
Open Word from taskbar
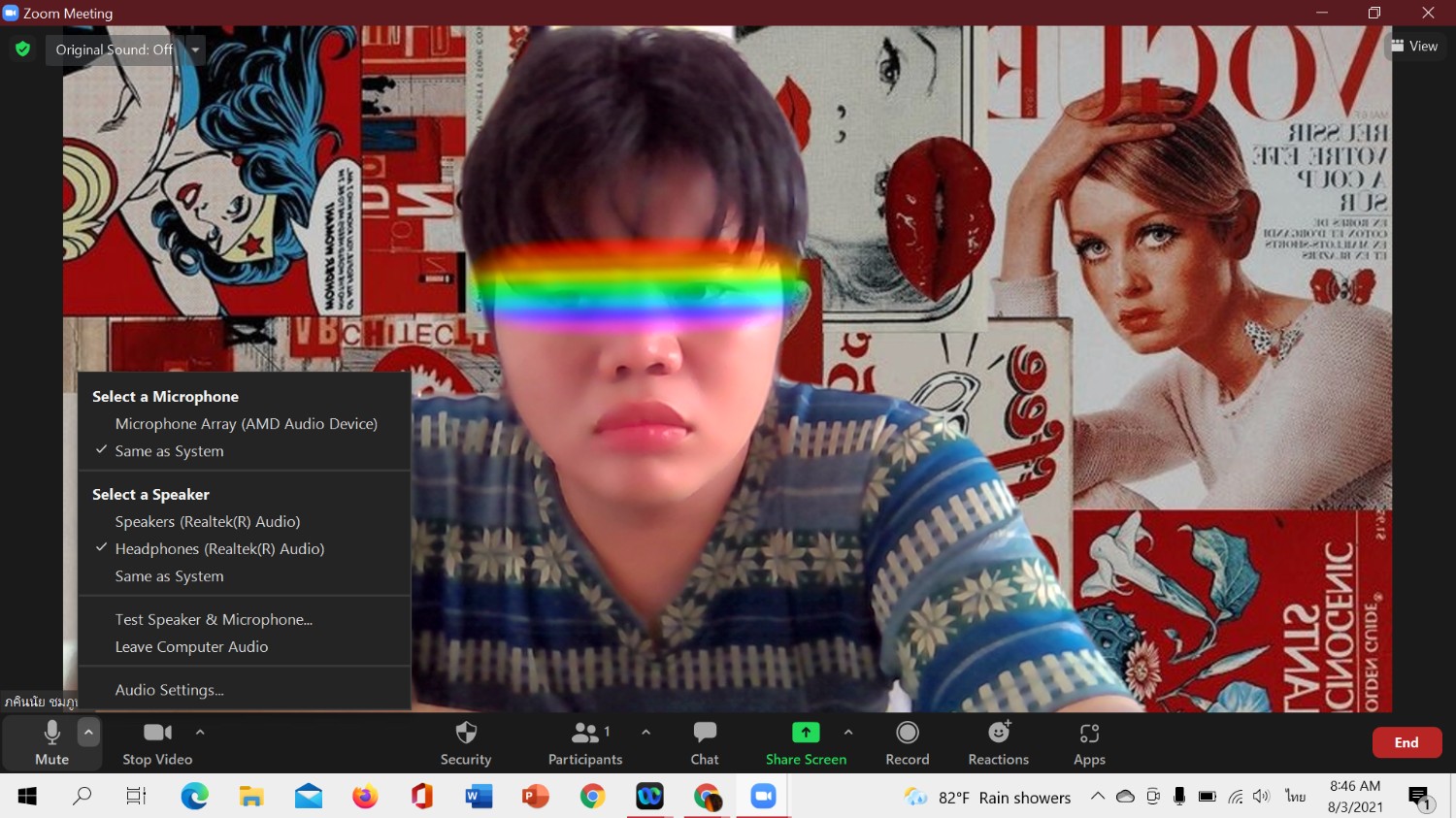[479, 797]
